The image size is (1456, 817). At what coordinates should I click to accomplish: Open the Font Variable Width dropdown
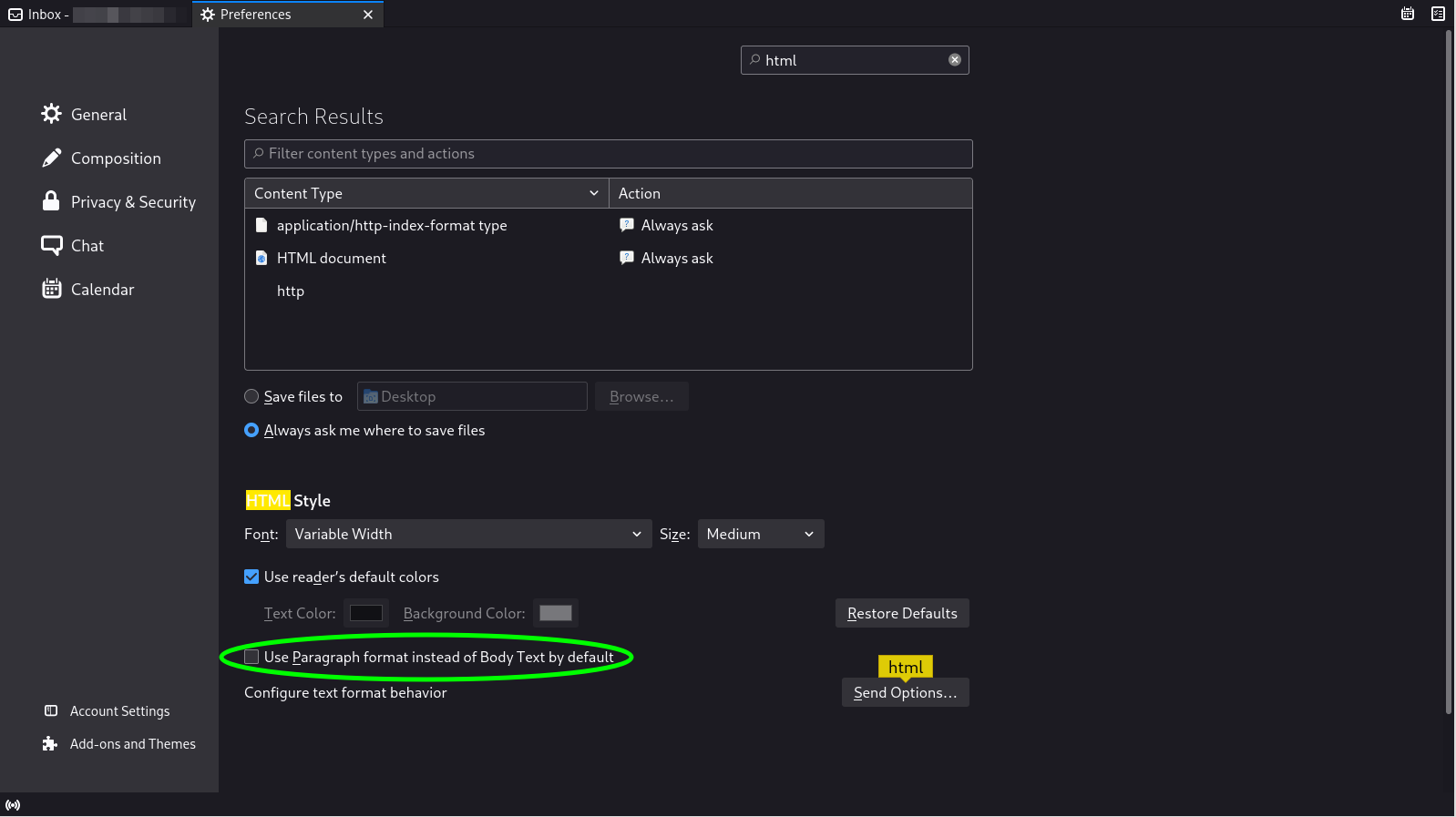pos(469,534)
